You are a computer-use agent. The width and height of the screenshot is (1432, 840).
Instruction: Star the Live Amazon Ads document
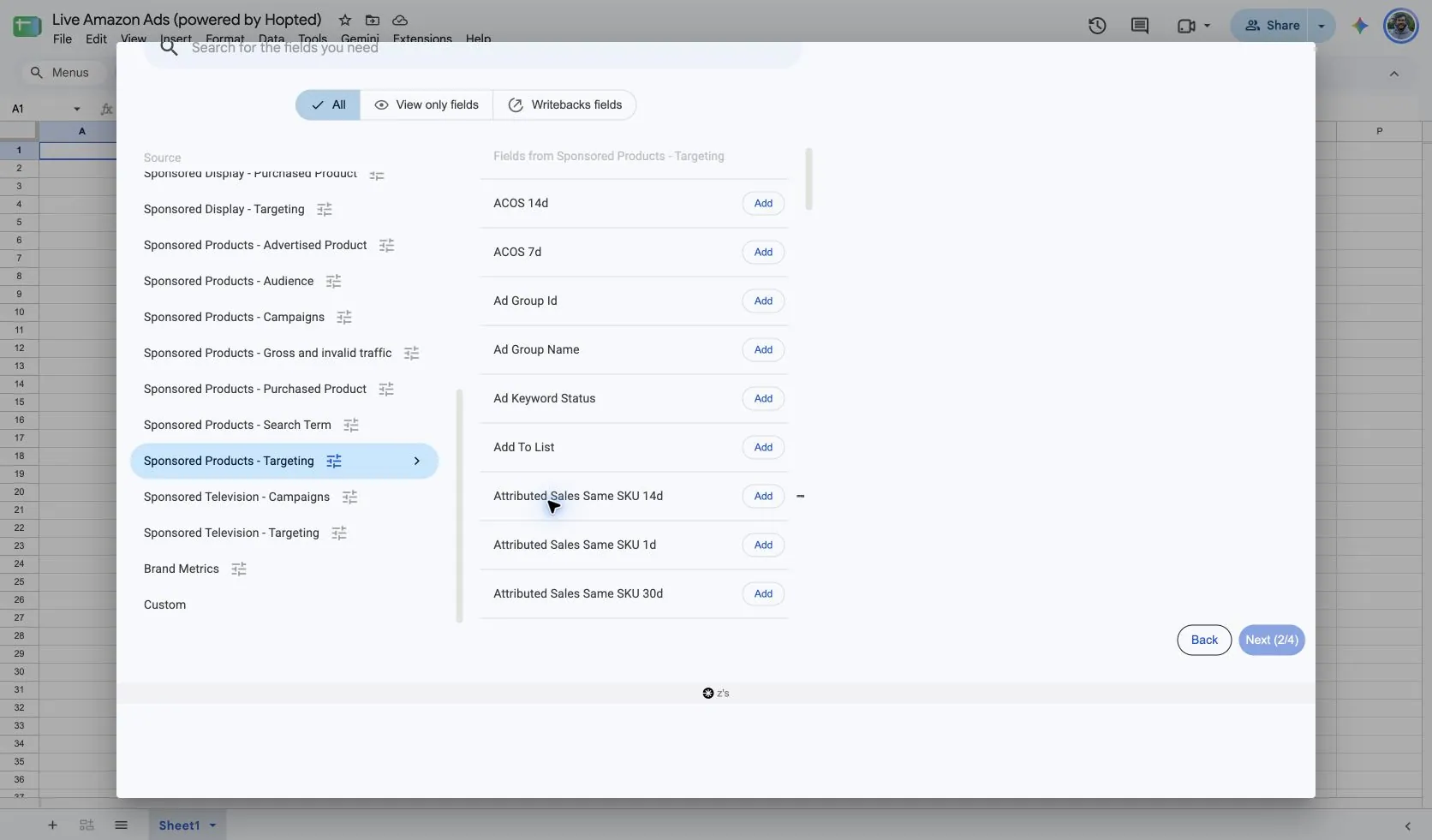click(344, 20)
